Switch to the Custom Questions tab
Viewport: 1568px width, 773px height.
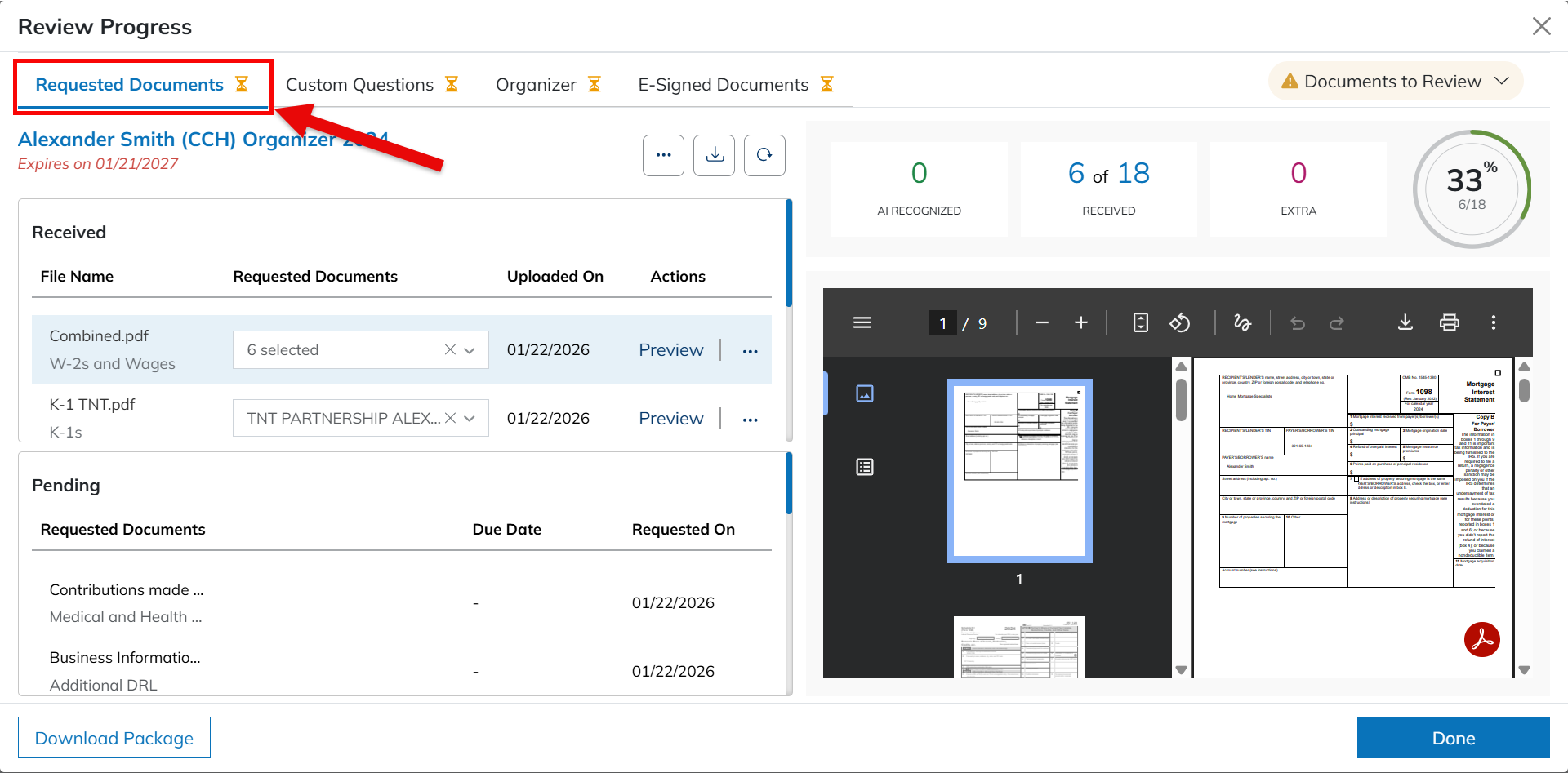(371, 85)
